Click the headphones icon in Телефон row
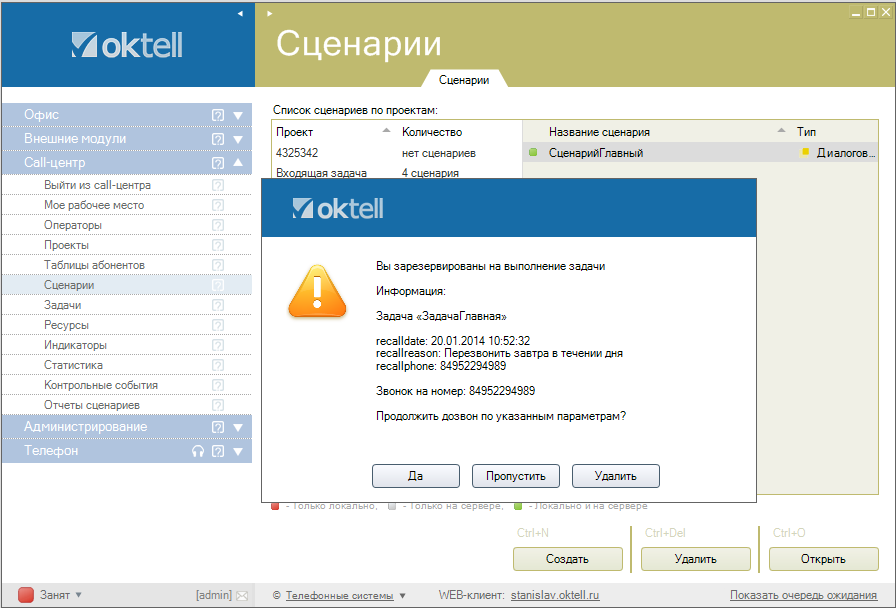This screenshot has width=896, height=608. point(198,451)
